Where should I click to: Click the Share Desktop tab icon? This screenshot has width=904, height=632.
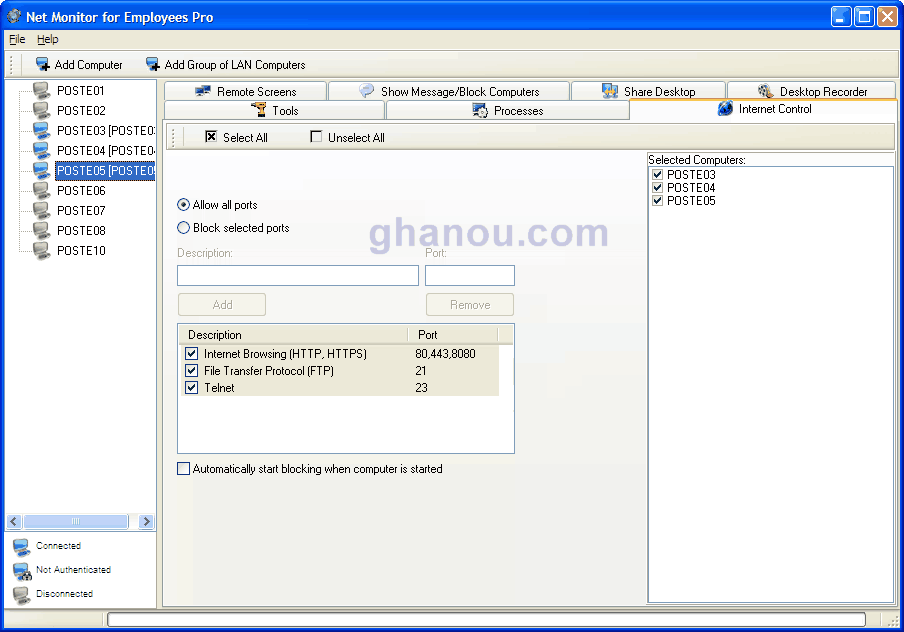(610, 91)
